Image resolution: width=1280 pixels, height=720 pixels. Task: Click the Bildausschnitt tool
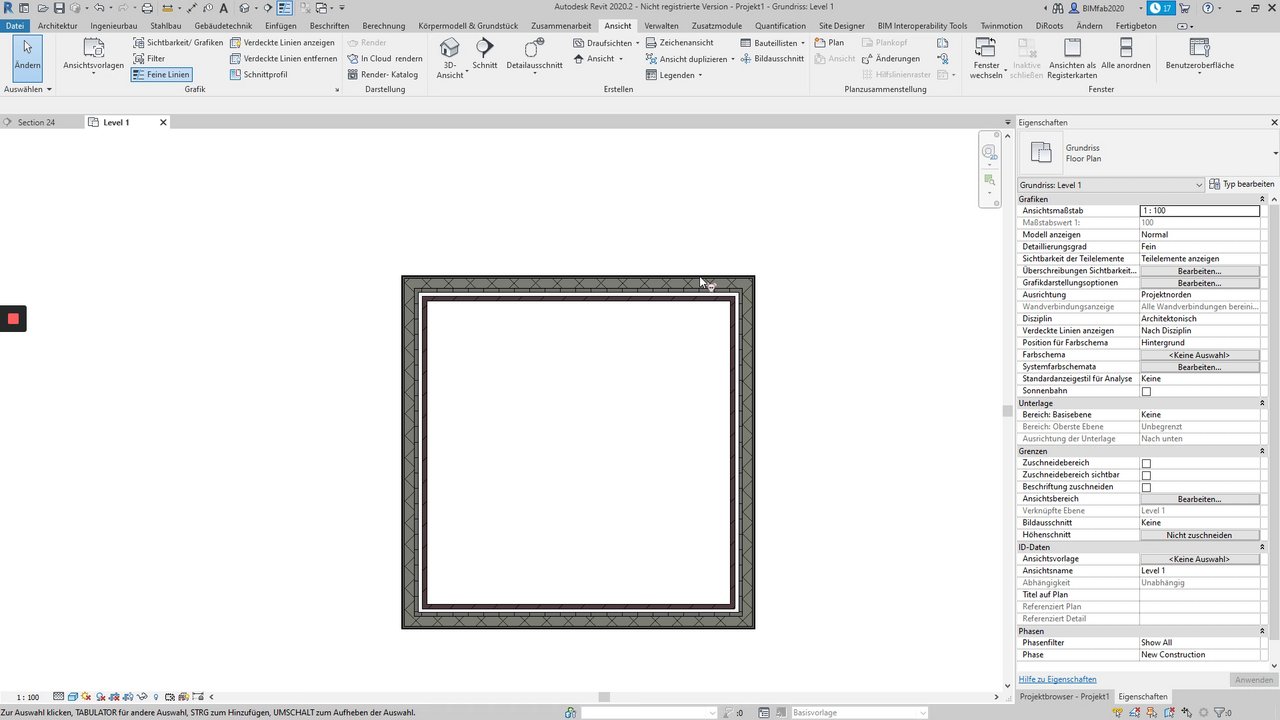click(772, 59)
